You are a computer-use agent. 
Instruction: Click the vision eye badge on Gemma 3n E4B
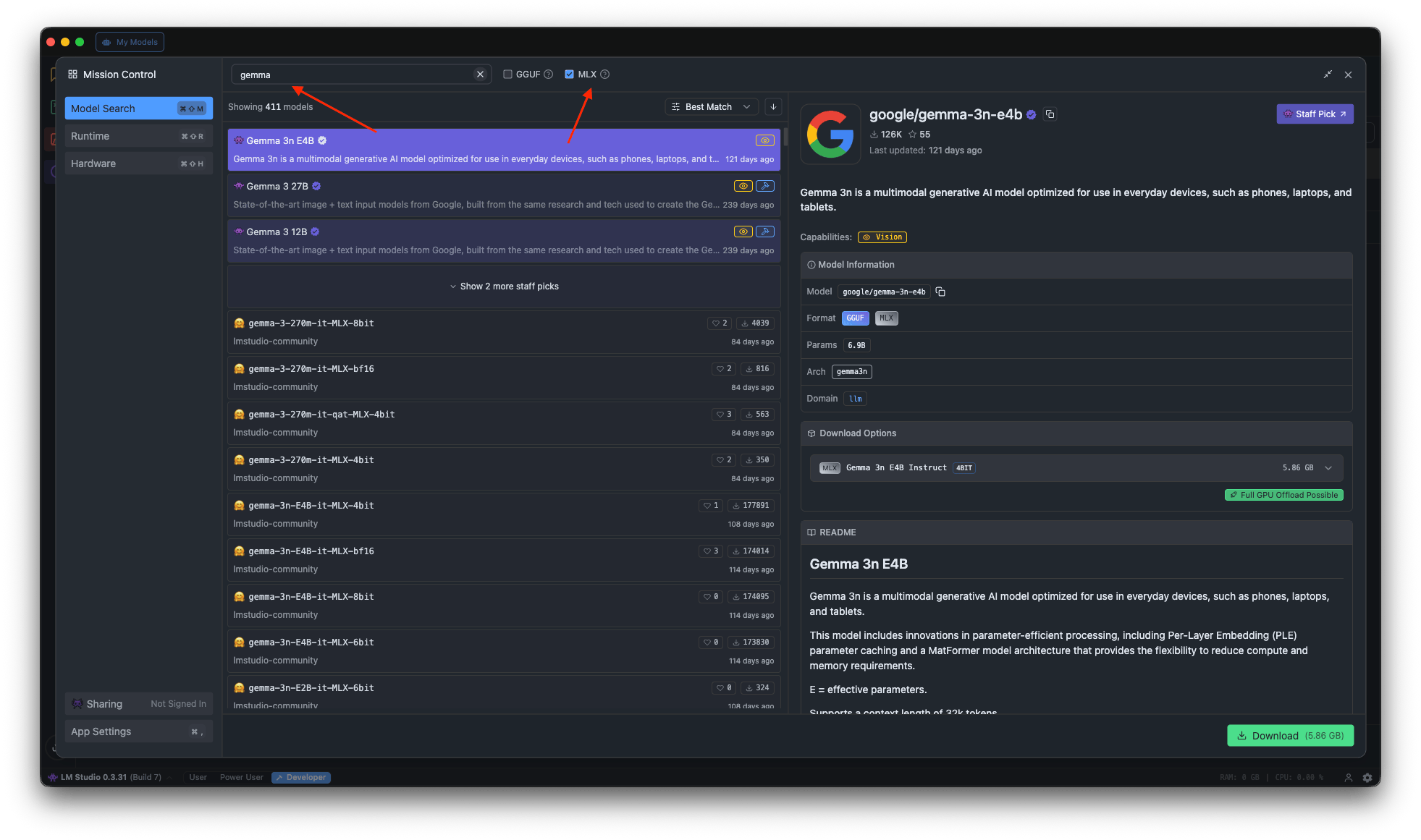tap(764, 140)
